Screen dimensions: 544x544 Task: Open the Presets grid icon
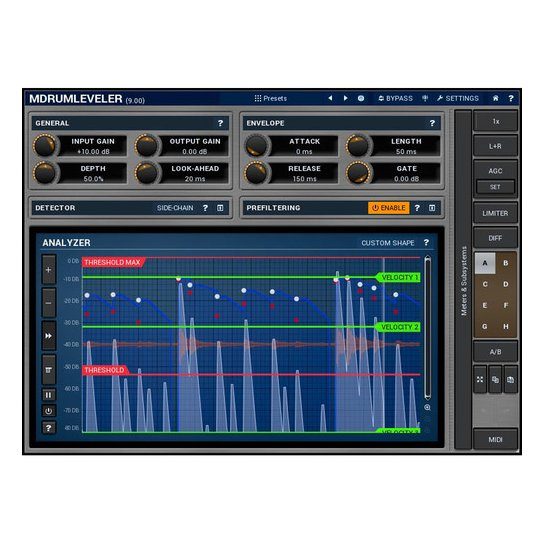point(258,99)
